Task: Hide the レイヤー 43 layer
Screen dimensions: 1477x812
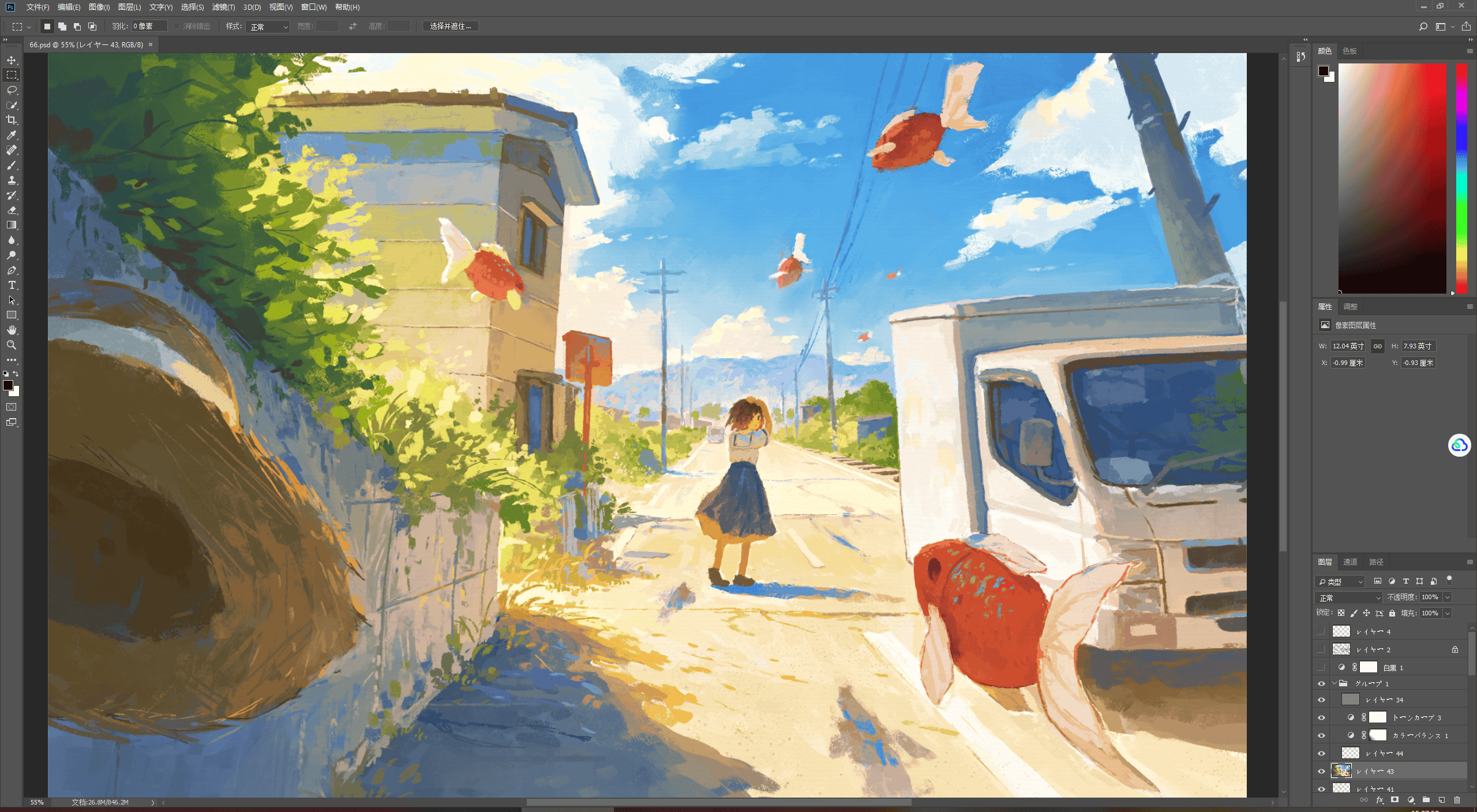Action: [x=1321, y=771]
